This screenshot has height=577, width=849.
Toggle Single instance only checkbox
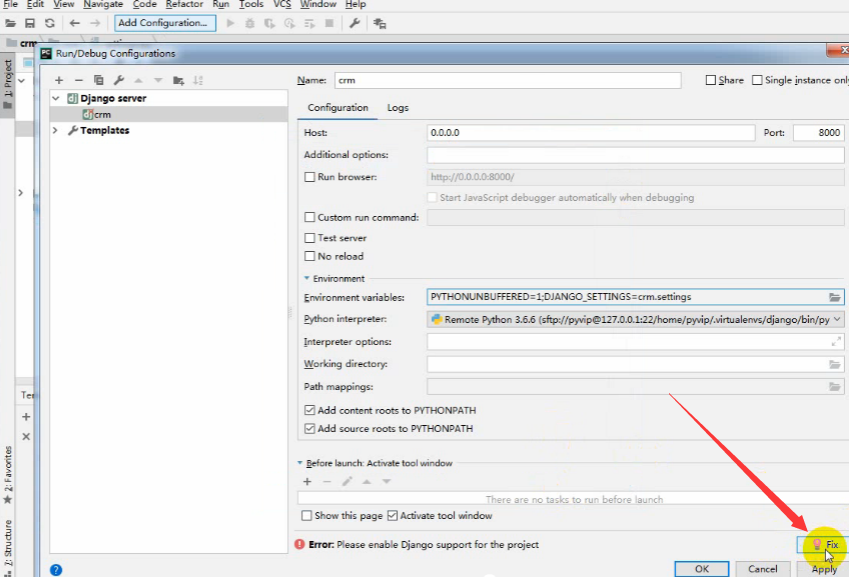pyautogui.click(x=757, y=80)
